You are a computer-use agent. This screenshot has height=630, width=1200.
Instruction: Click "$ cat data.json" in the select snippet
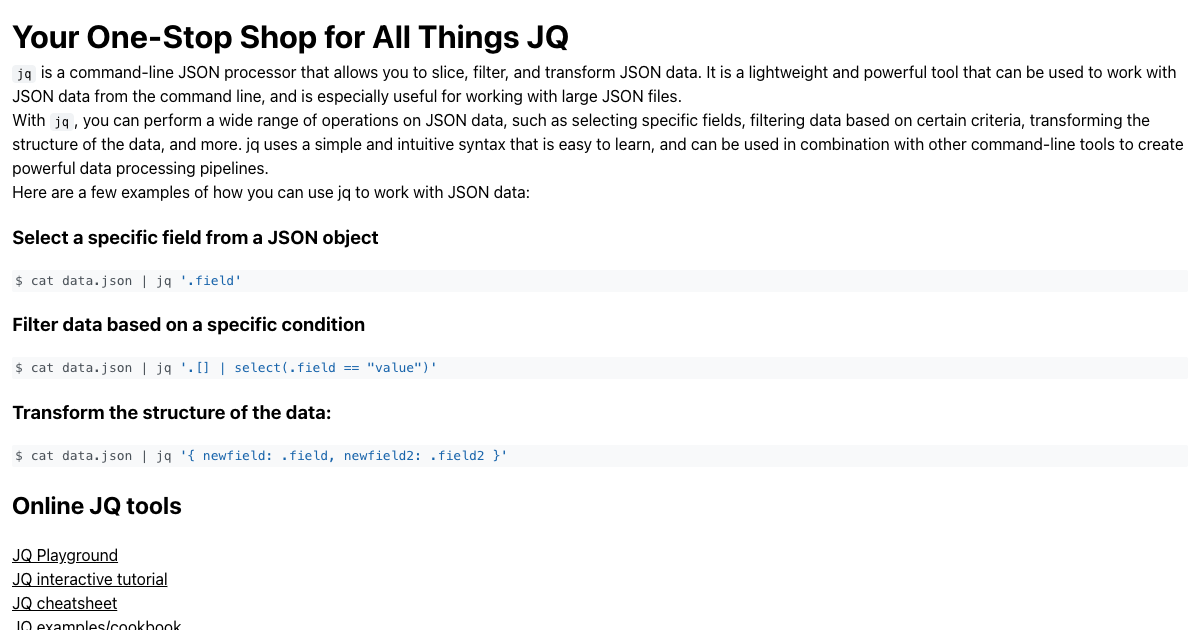click(74, 368)
